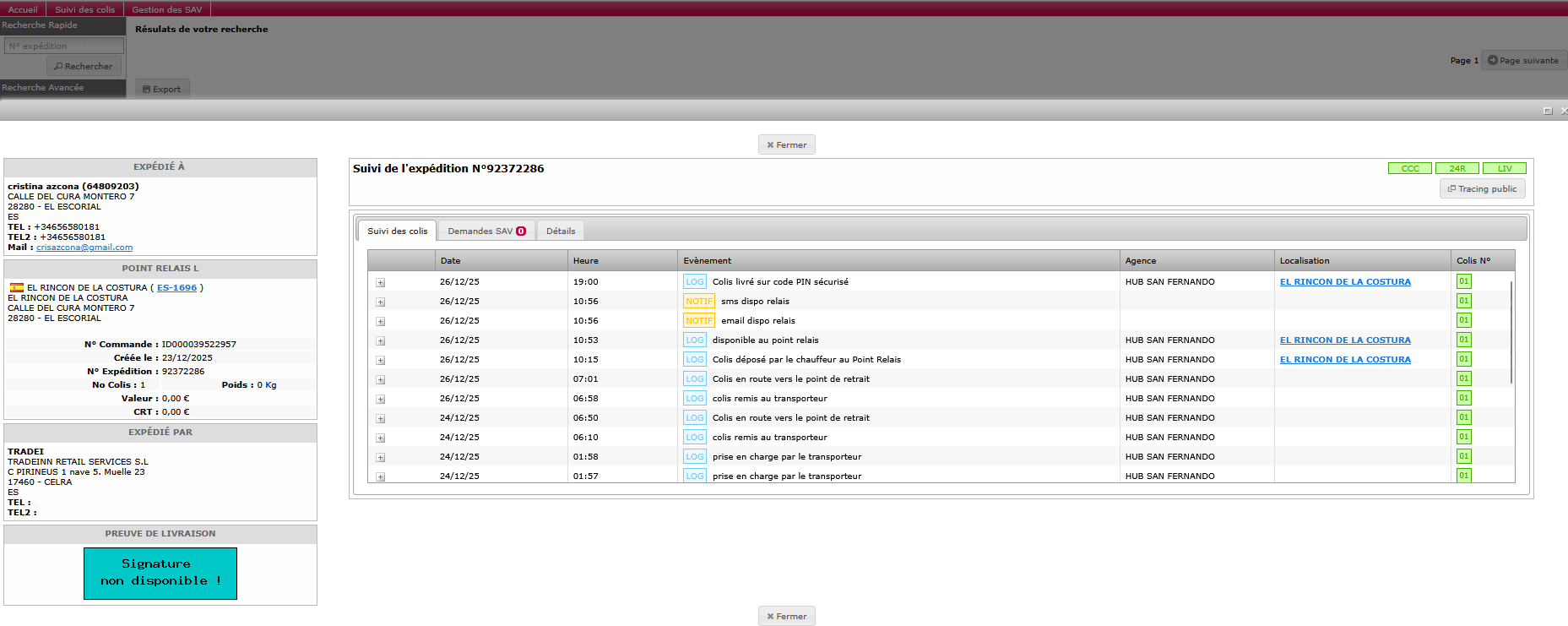Expand the 19:00 'Colis livré' event row
Screen dimensions: 1568x626
pos(381,283)
